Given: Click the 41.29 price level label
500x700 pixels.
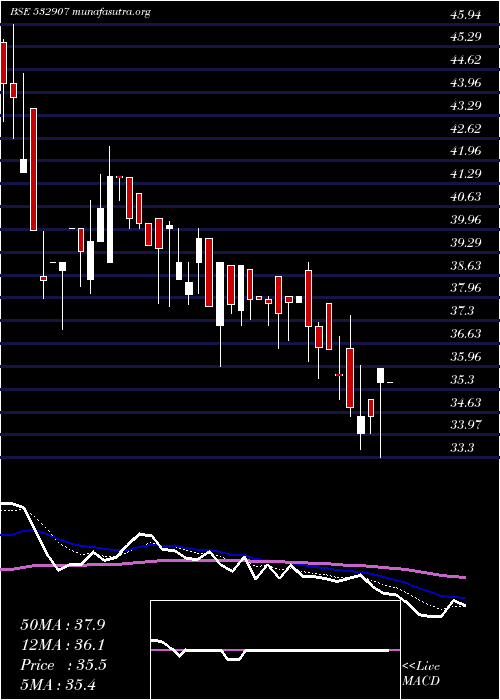Looking at the screenshot, I should [x=466, y=174].
